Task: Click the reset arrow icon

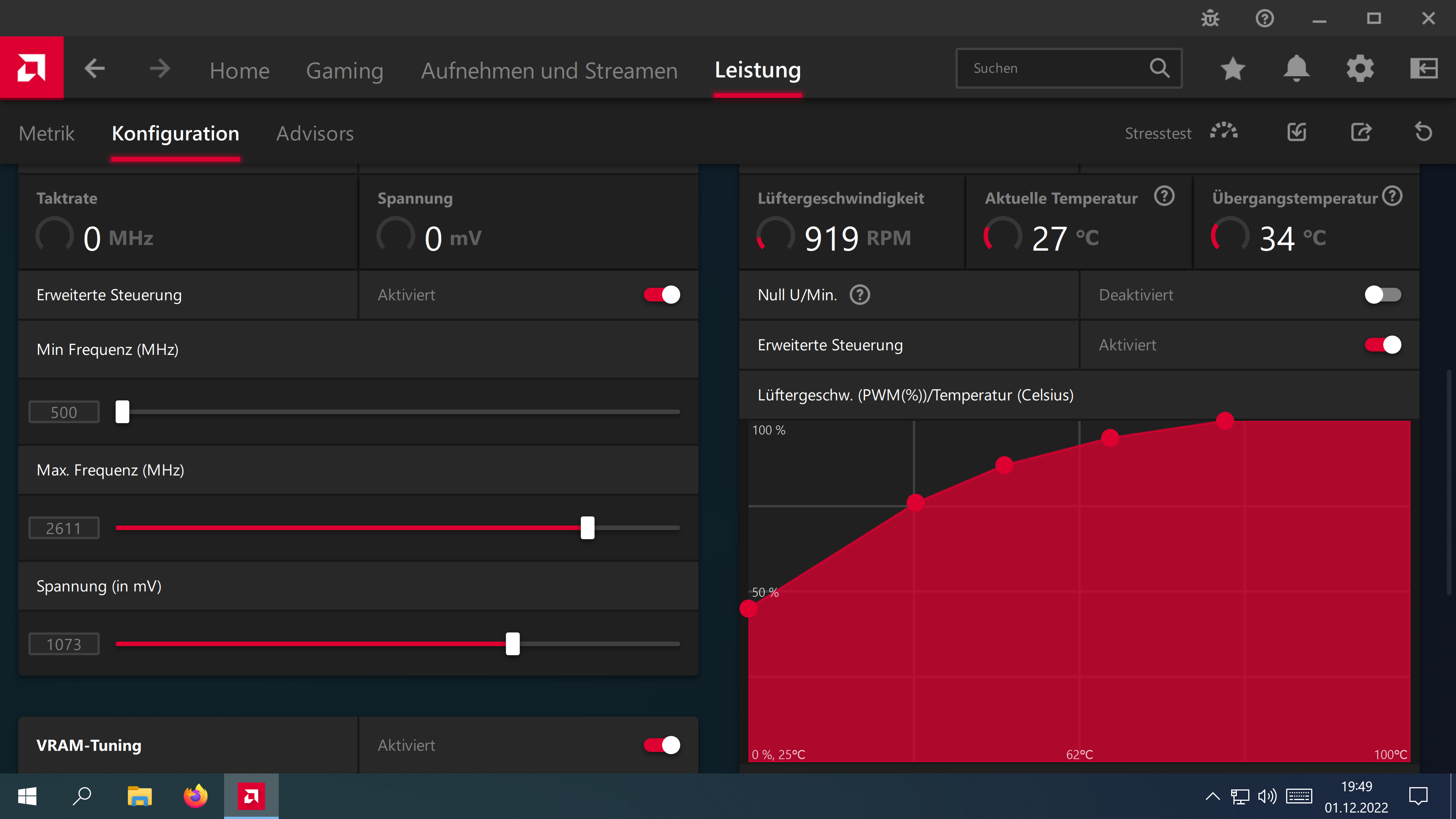Action: click(x=1423, y=132)
